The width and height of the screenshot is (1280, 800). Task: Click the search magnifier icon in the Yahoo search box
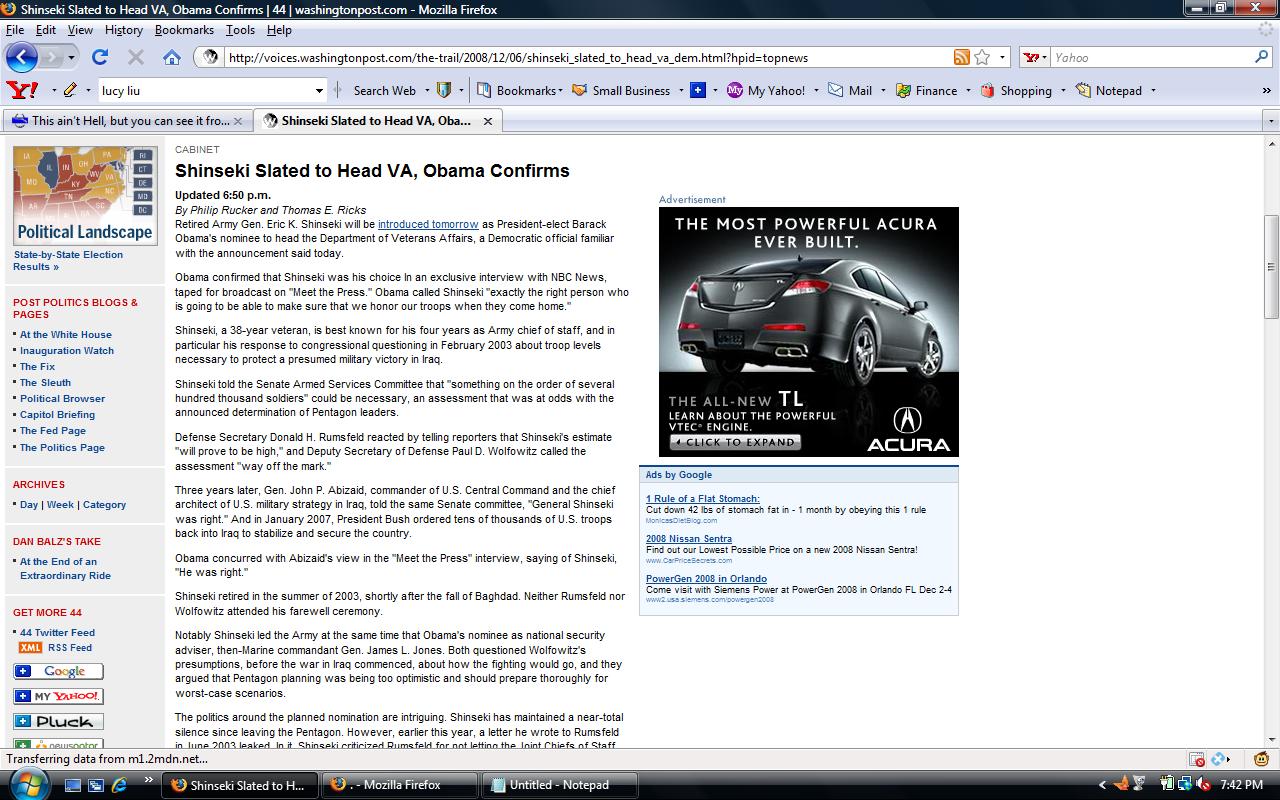pos(1264,57)
